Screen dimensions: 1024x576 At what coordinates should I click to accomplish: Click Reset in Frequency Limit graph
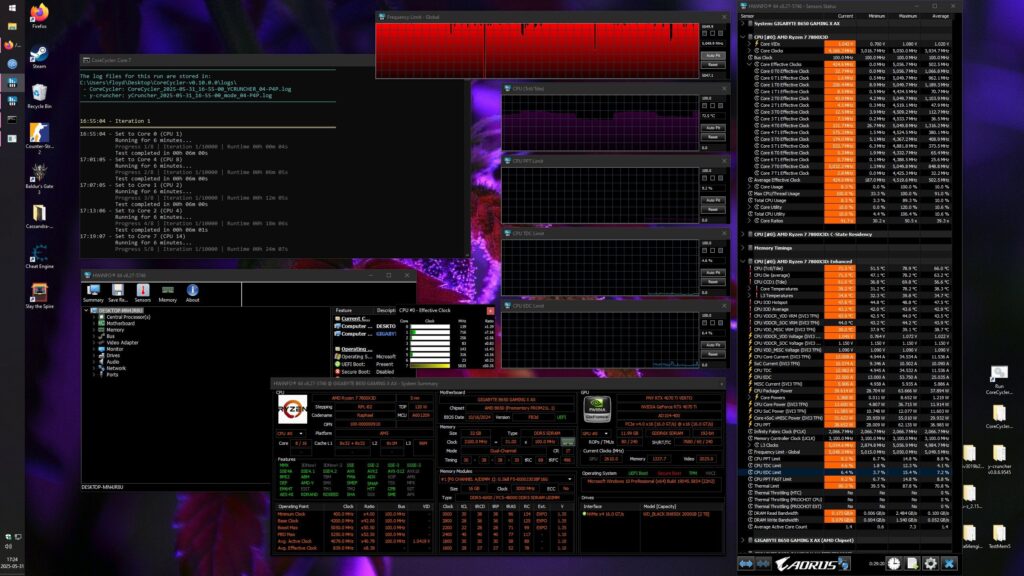[x=713, y=65]
